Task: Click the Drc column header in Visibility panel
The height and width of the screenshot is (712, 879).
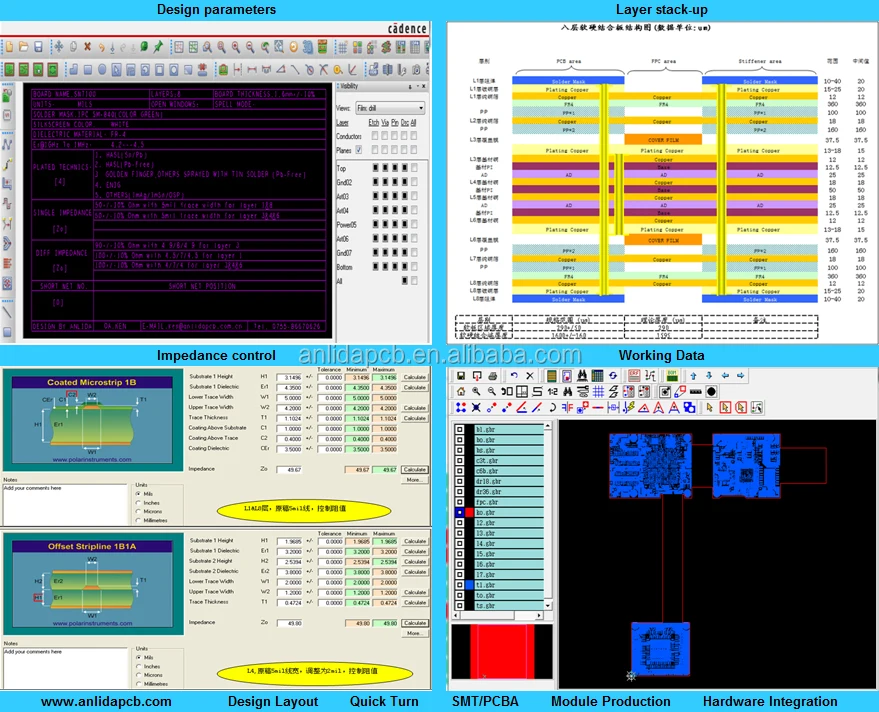Action: point(405,122)
